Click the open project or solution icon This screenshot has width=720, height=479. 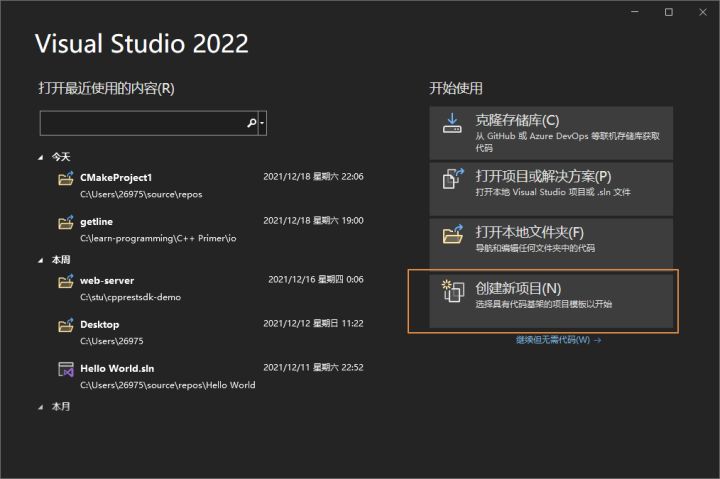coord(453,179)
